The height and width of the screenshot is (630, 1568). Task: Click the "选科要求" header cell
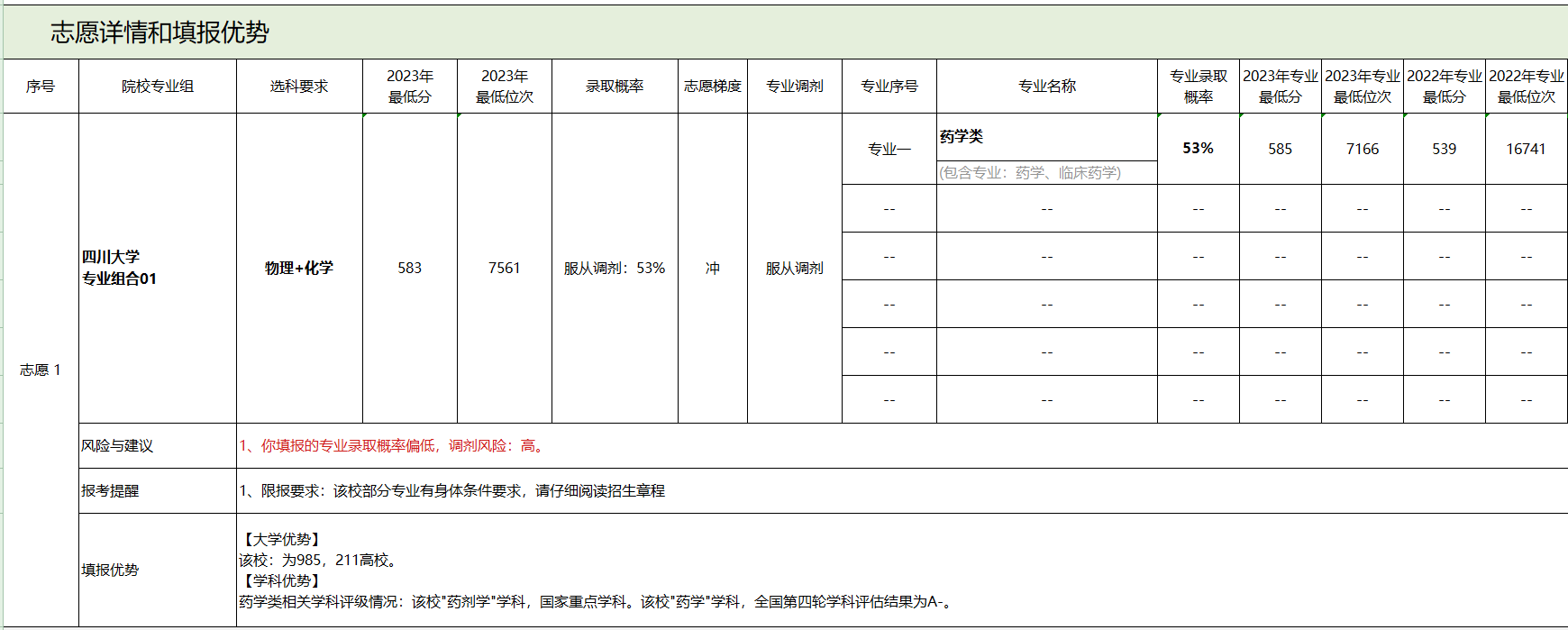click(299, 87)
